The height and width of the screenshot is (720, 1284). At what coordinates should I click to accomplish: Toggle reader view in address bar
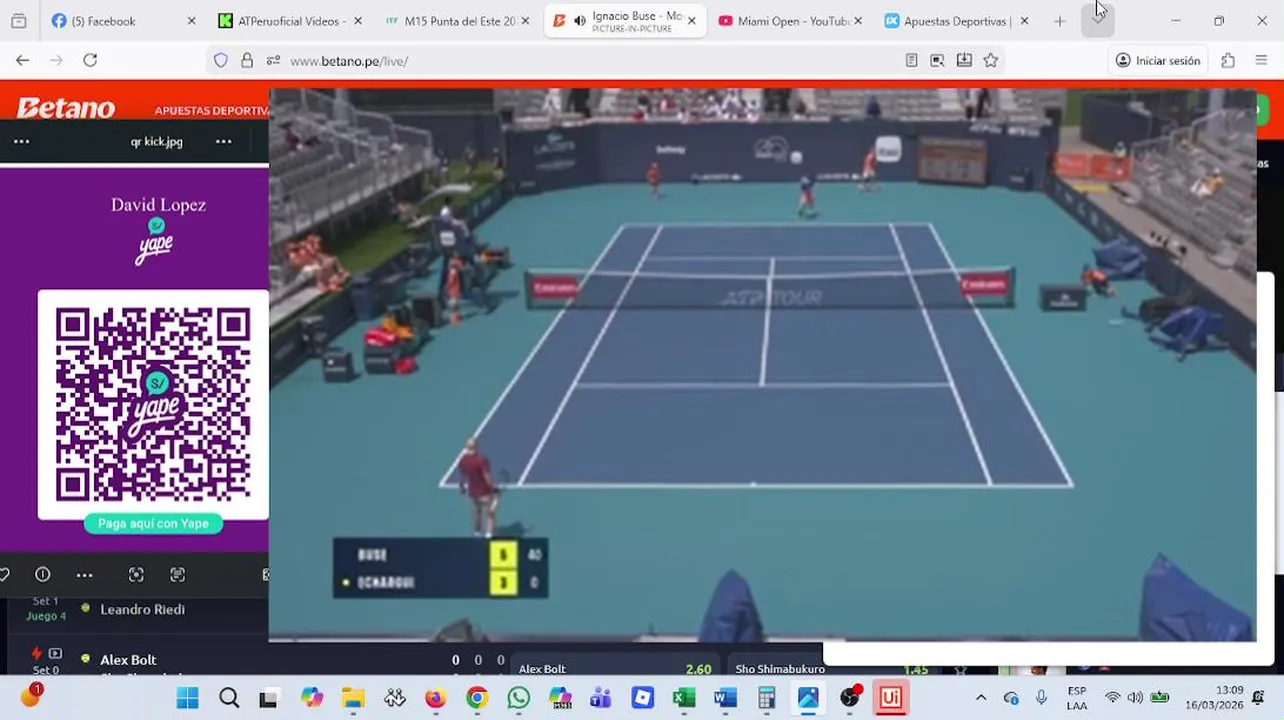[x=911, y=61]
